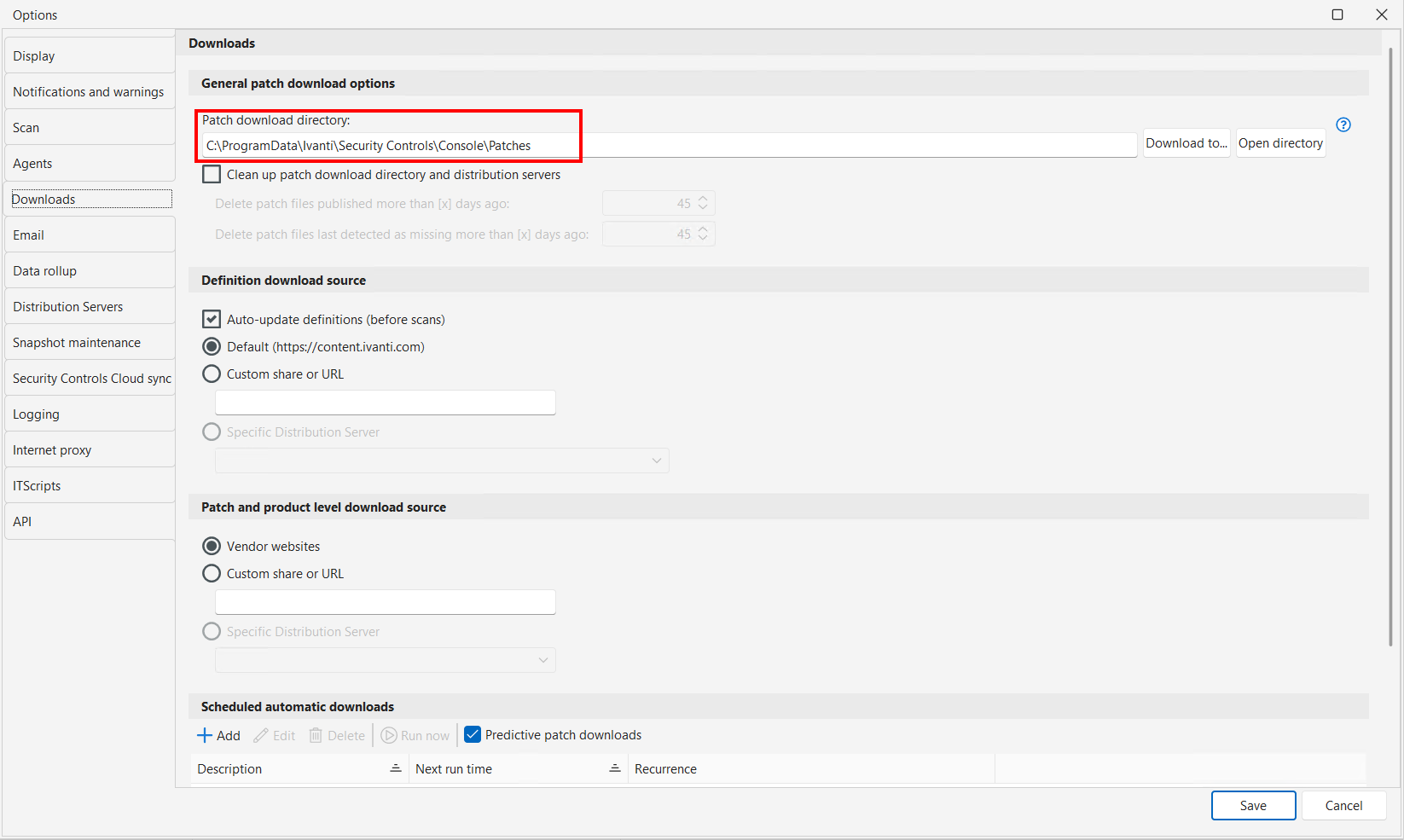Viewport: 1404px width, 840px height.
Task: Click the sort icon on Next run time column
Action: point(615,768)
